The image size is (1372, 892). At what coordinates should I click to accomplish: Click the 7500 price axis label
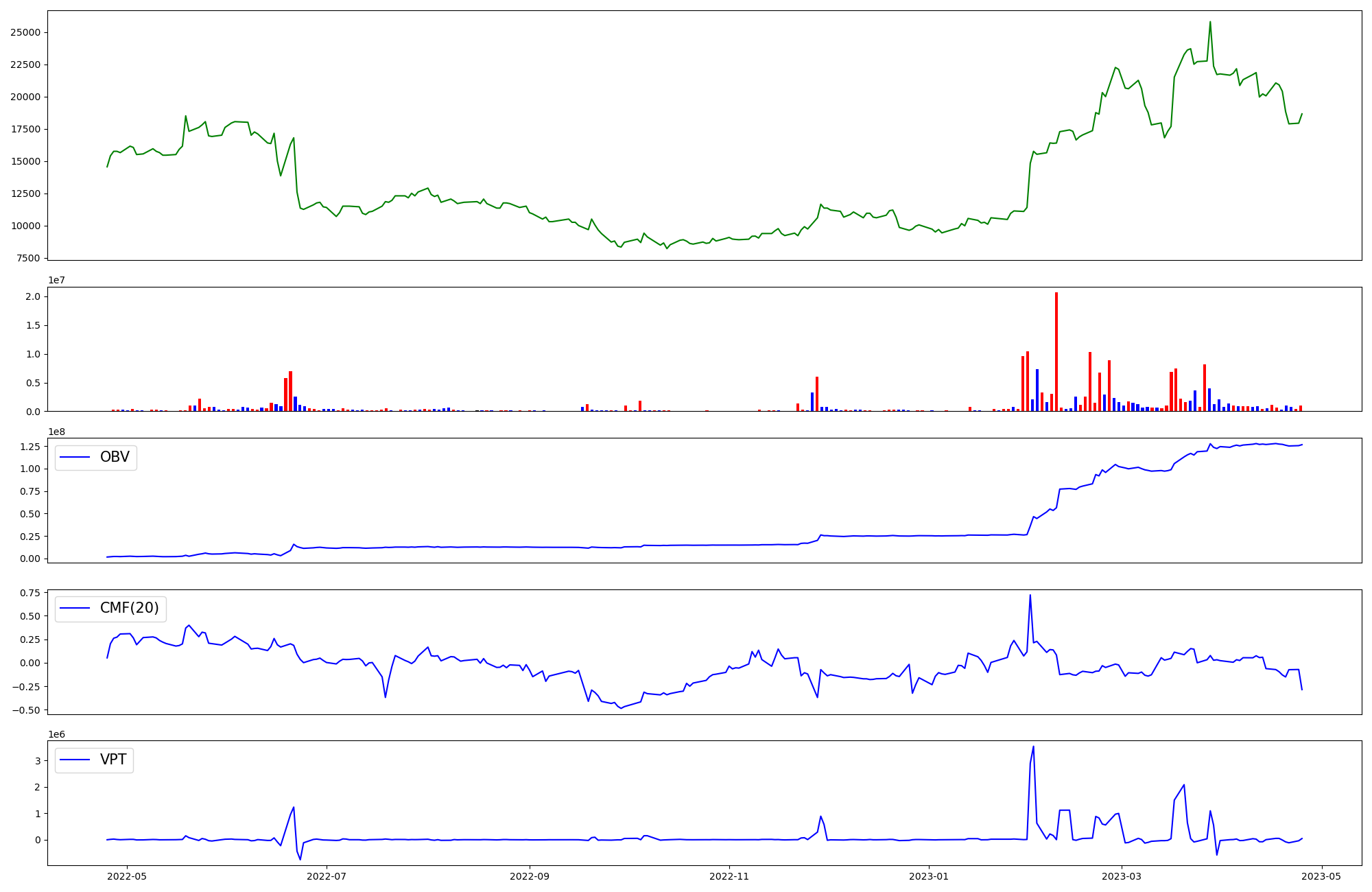tap(27, 258)
